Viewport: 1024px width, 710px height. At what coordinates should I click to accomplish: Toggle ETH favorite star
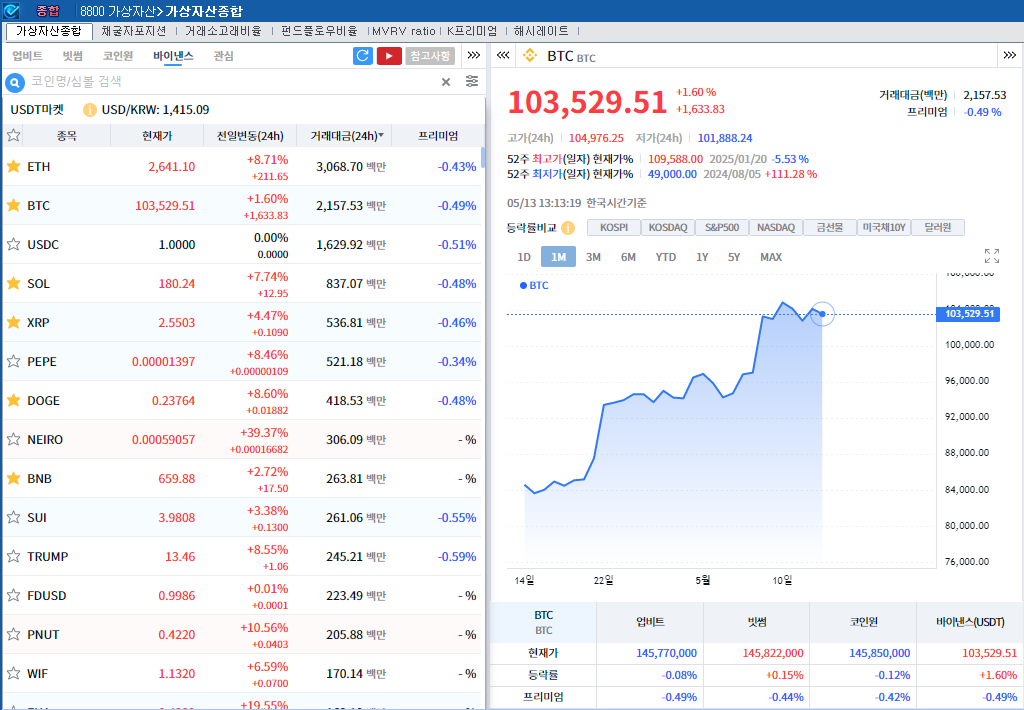[13, 167]
